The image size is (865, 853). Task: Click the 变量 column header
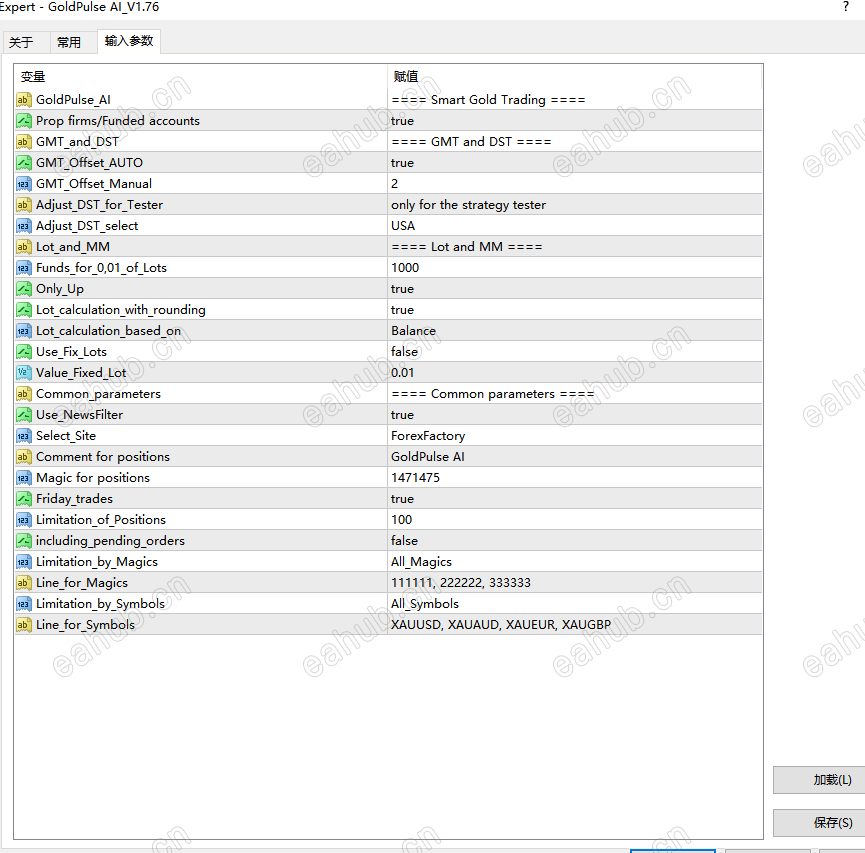201,77
